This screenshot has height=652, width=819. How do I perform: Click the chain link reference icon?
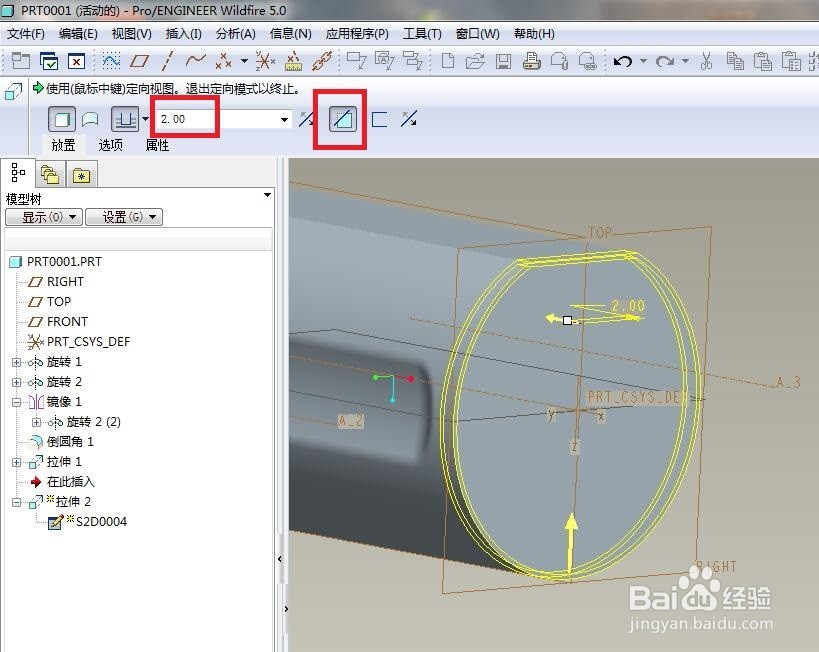[322, 62]
